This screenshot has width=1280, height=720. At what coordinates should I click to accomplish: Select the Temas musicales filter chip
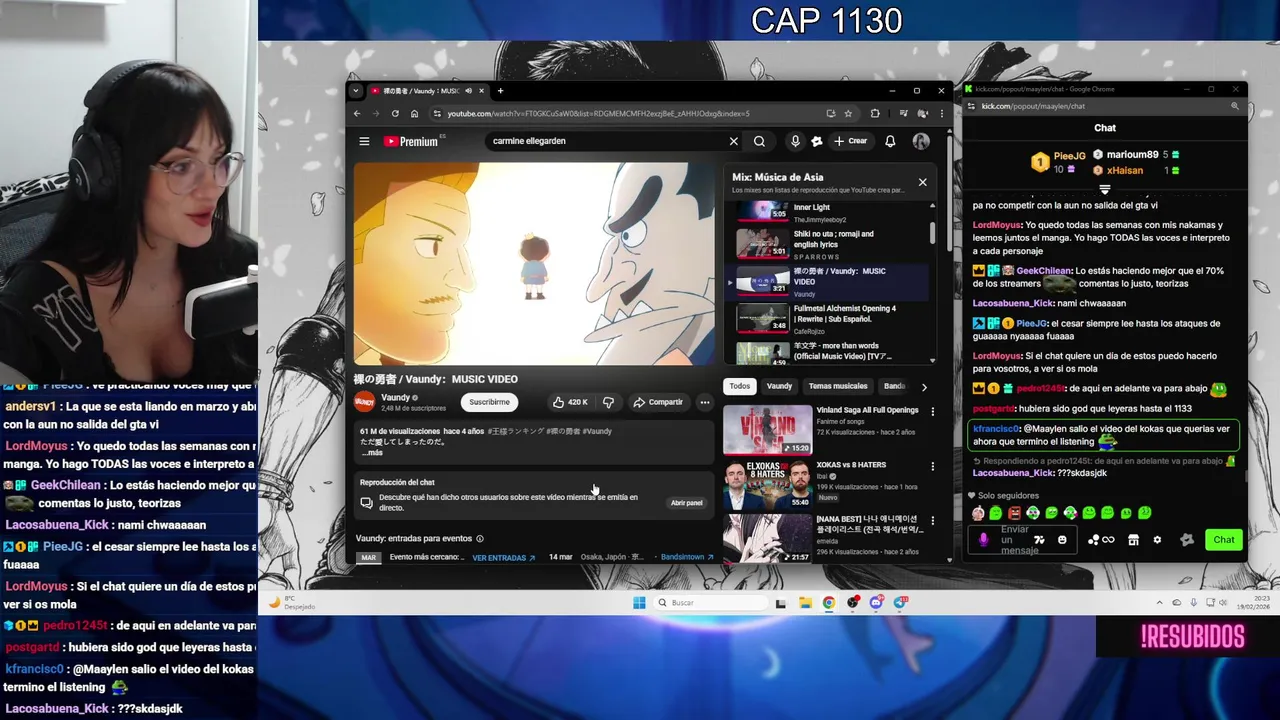click(x=838, y=386)
